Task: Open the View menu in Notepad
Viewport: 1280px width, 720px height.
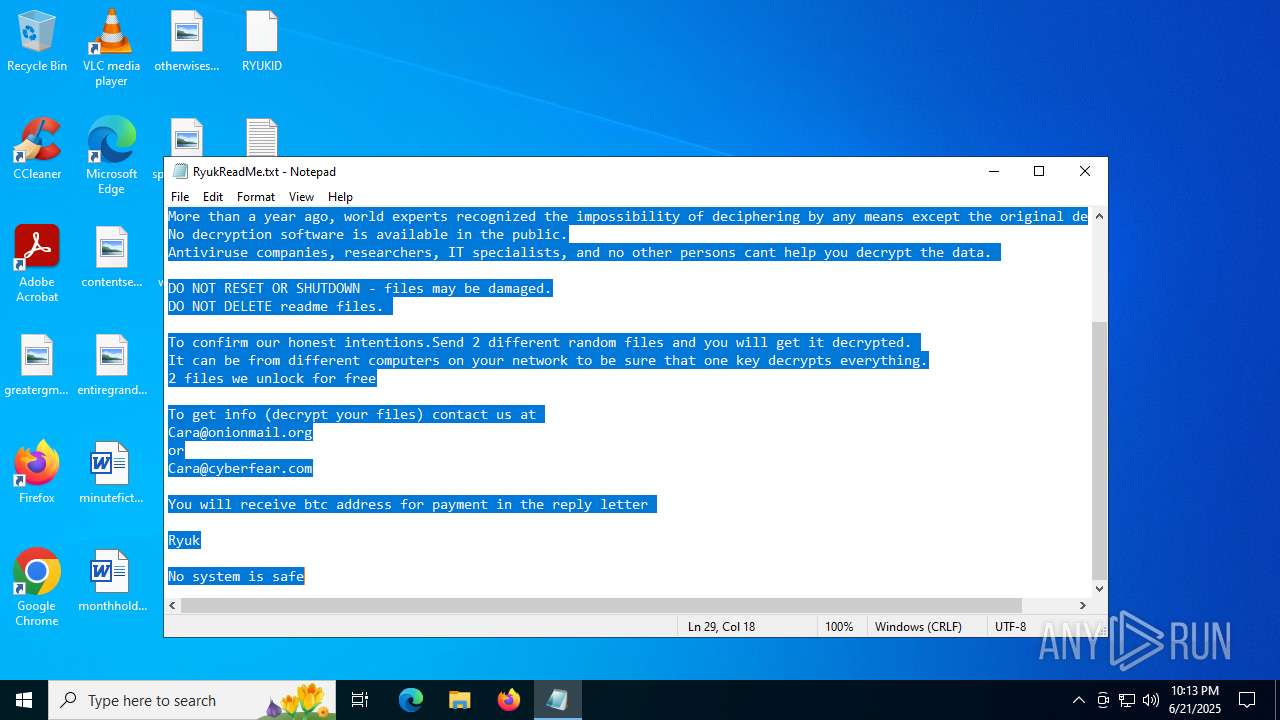Action: (301, 197)
